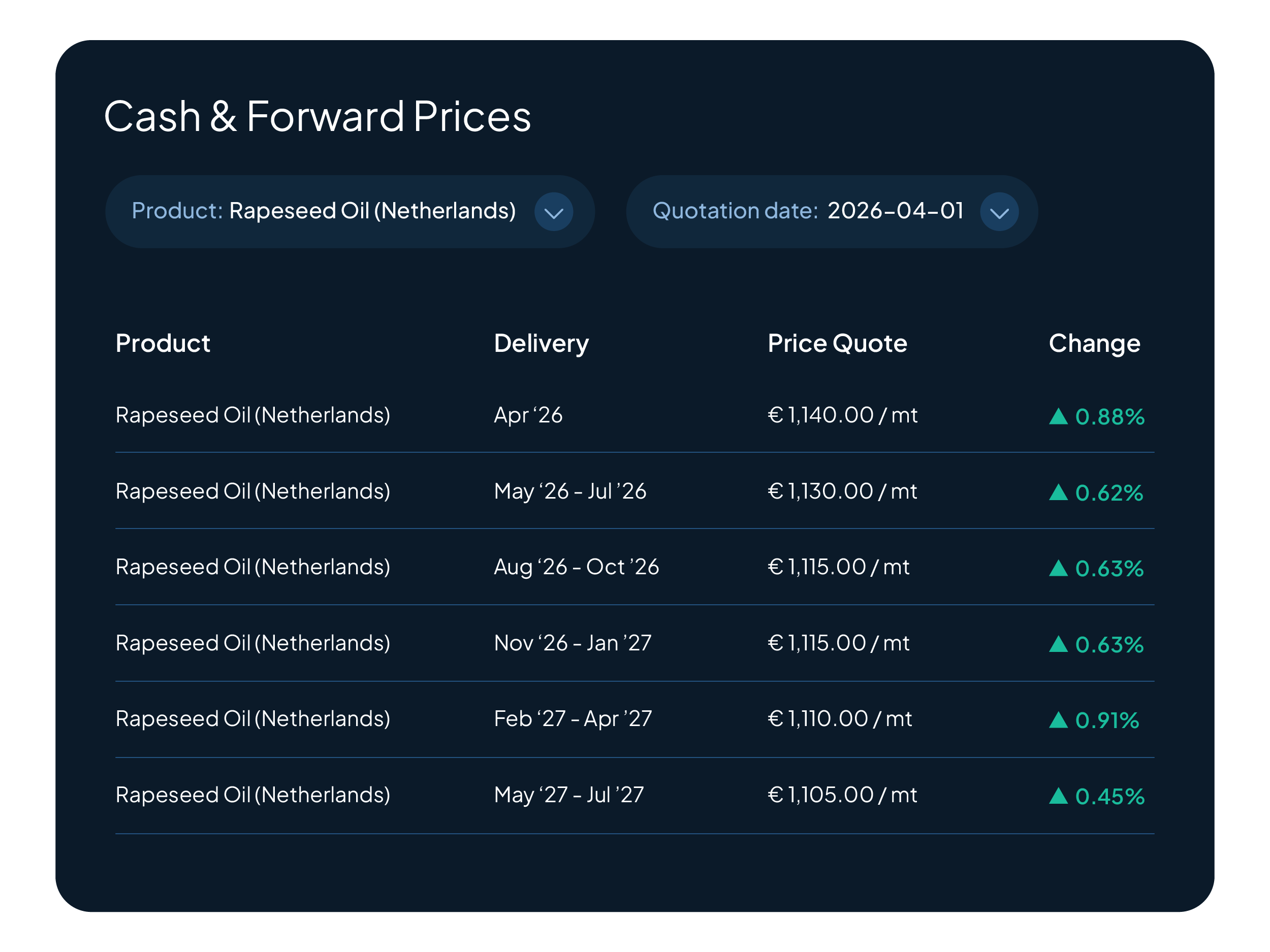Click the 2026-04-01 quotation date value
This screenshot has width=1270, height=952.
tap(895, 211)
